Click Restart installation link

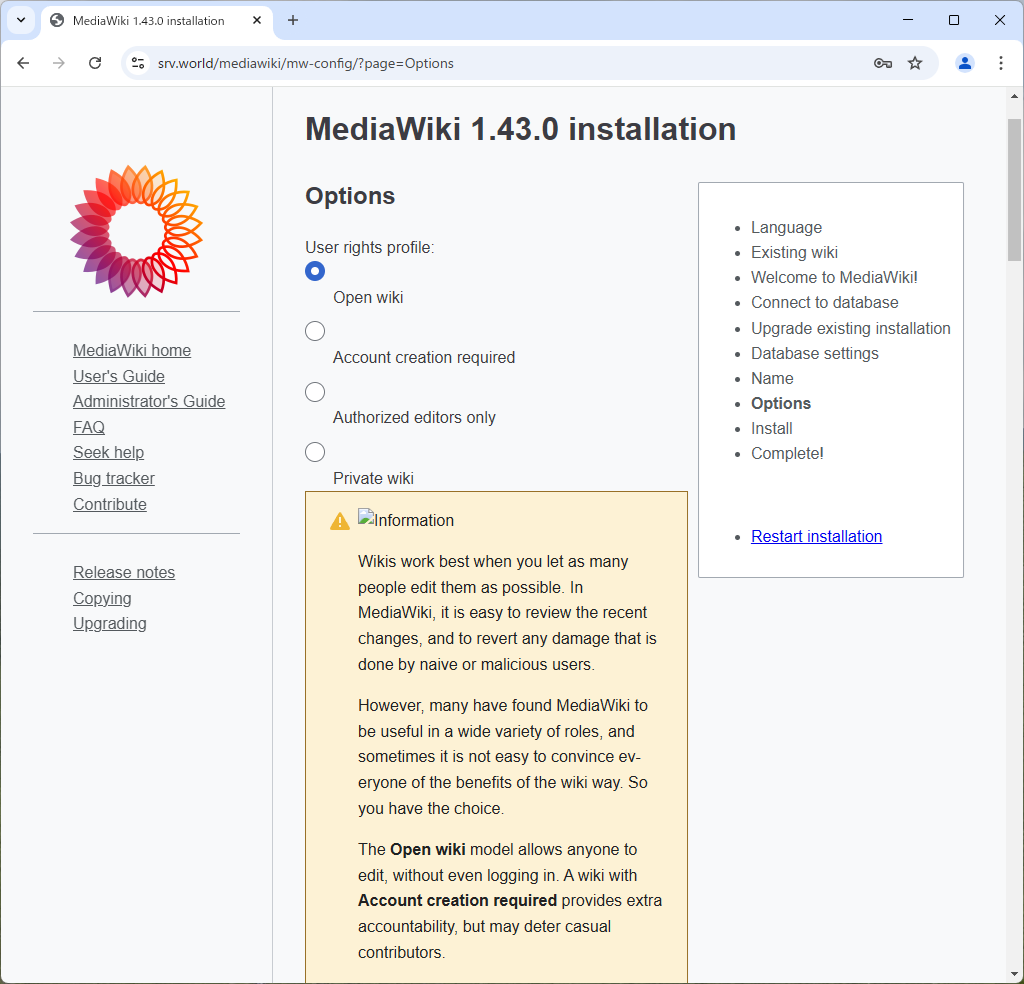(816, 536)
